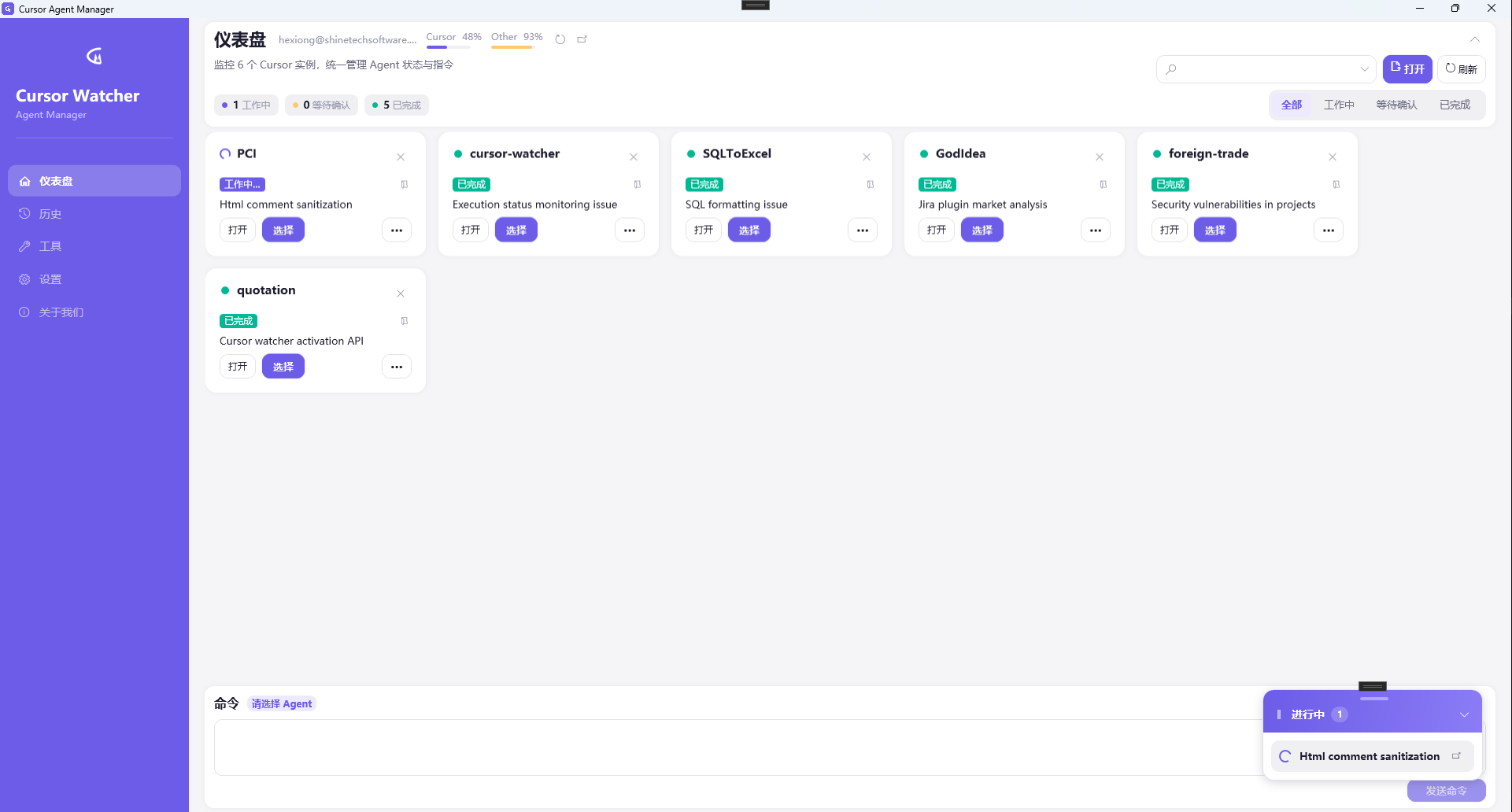Click the 5 已完成 status chip
The height and width of the screenshot is (812, 1512).
(397, 105)
